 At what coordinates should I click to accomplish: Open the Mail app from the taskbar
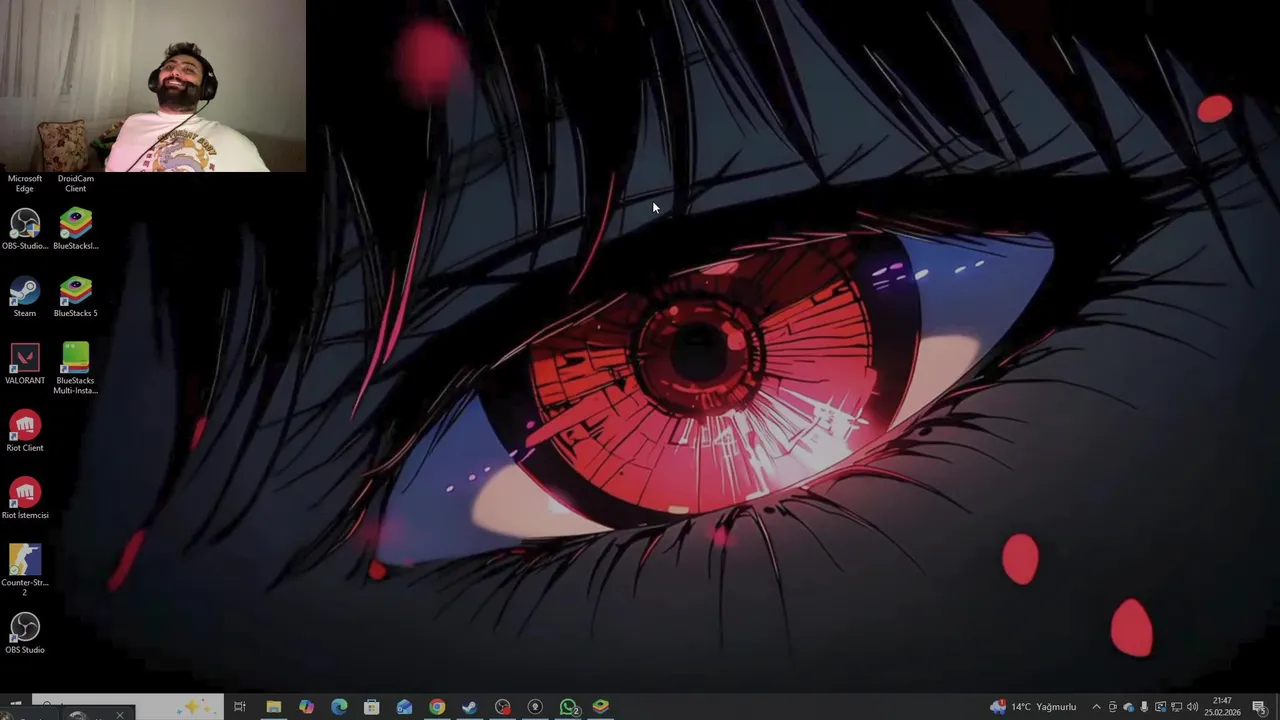(404, 707)
